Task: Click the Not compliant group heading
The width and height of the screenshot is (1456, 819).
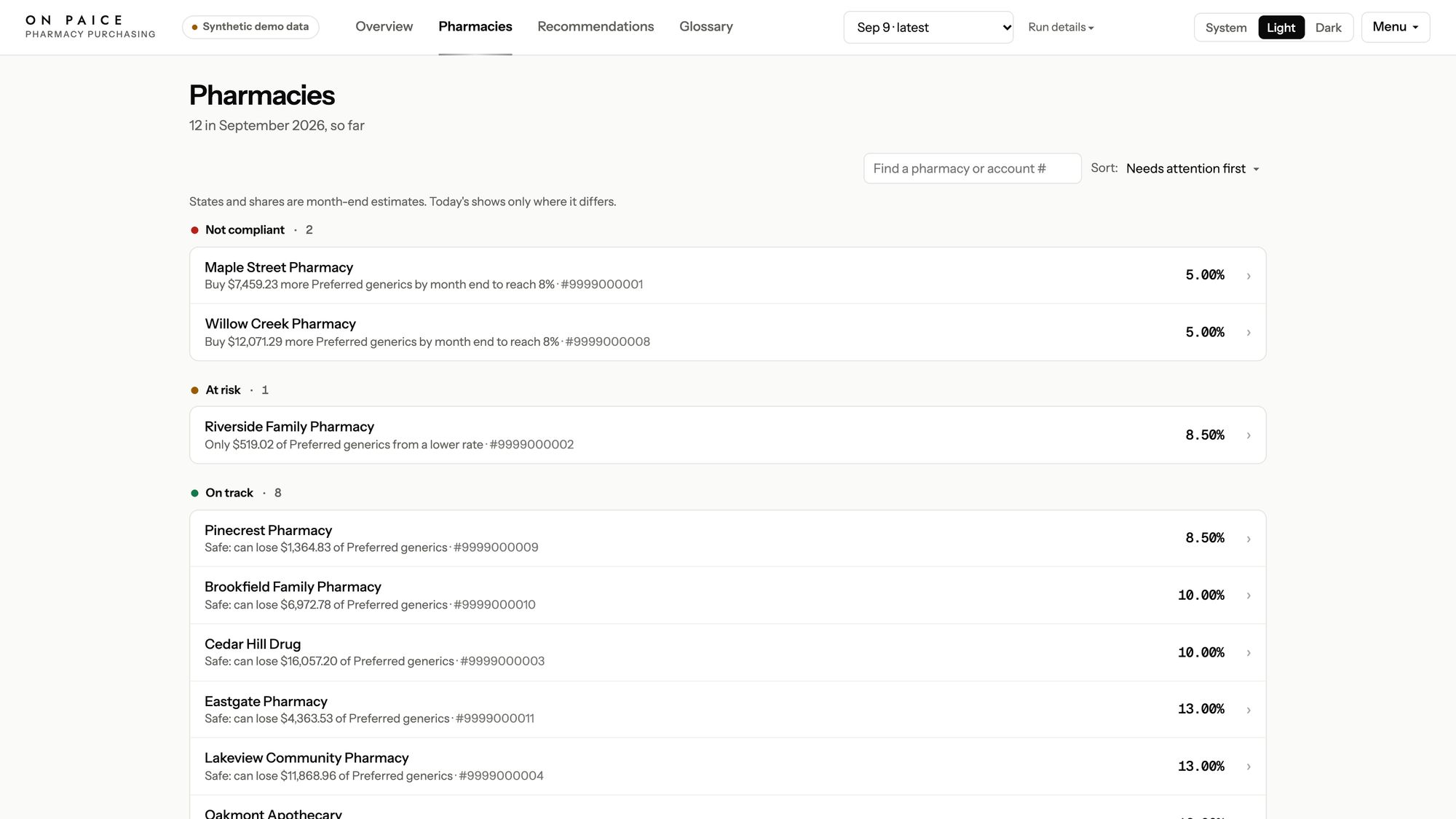Action: 245,230
